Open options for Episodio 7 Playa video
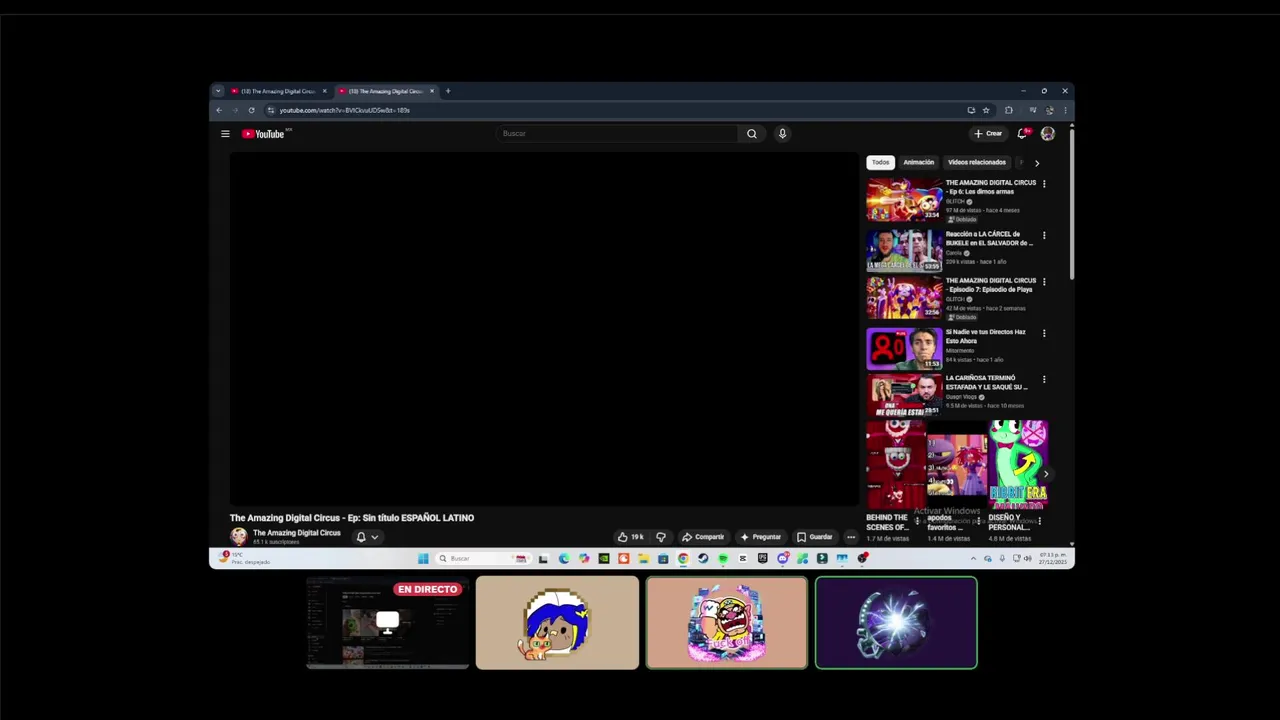 click(x=1044, y=282)
